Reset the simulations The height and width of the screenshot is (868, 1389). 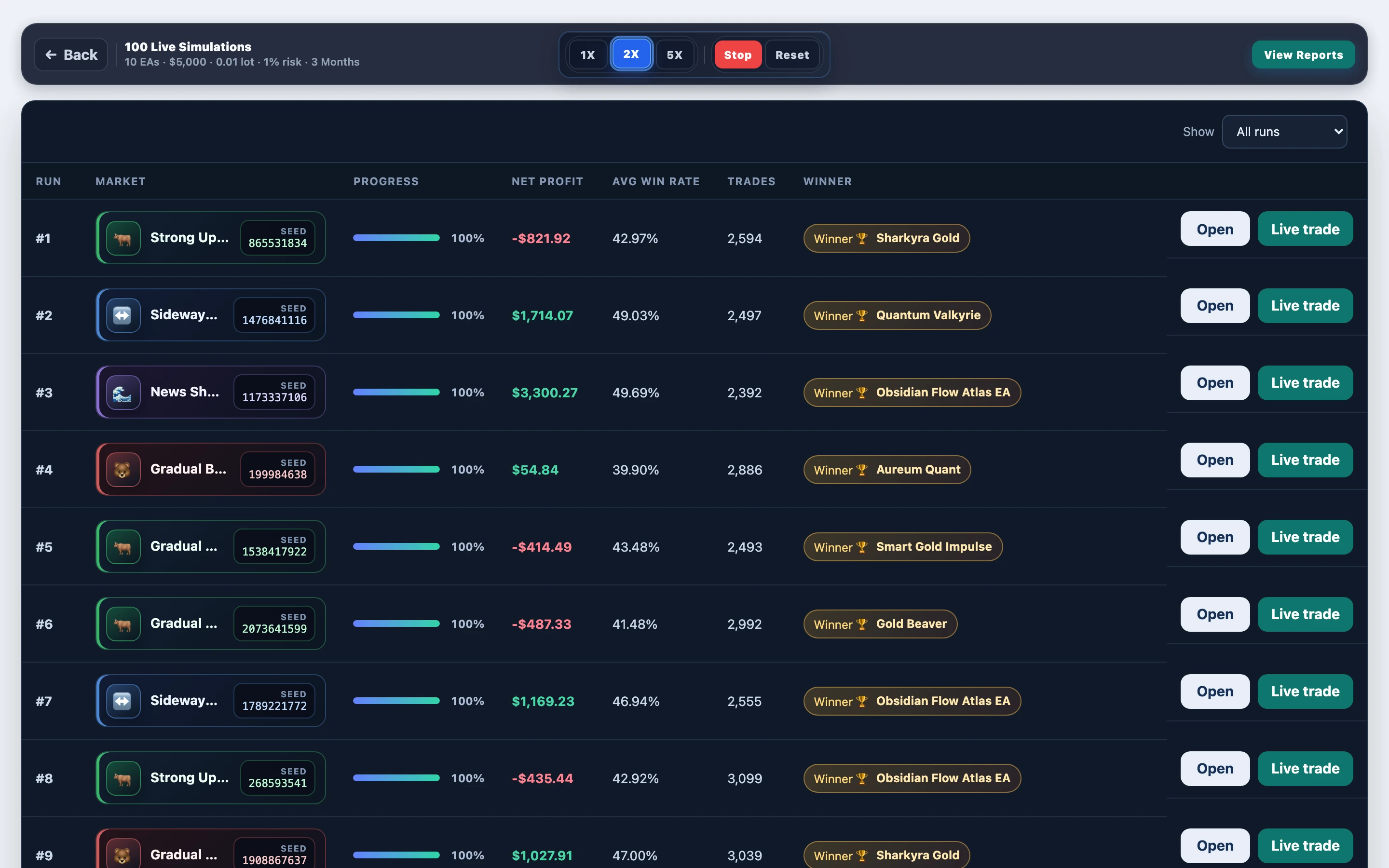[792, 54]
